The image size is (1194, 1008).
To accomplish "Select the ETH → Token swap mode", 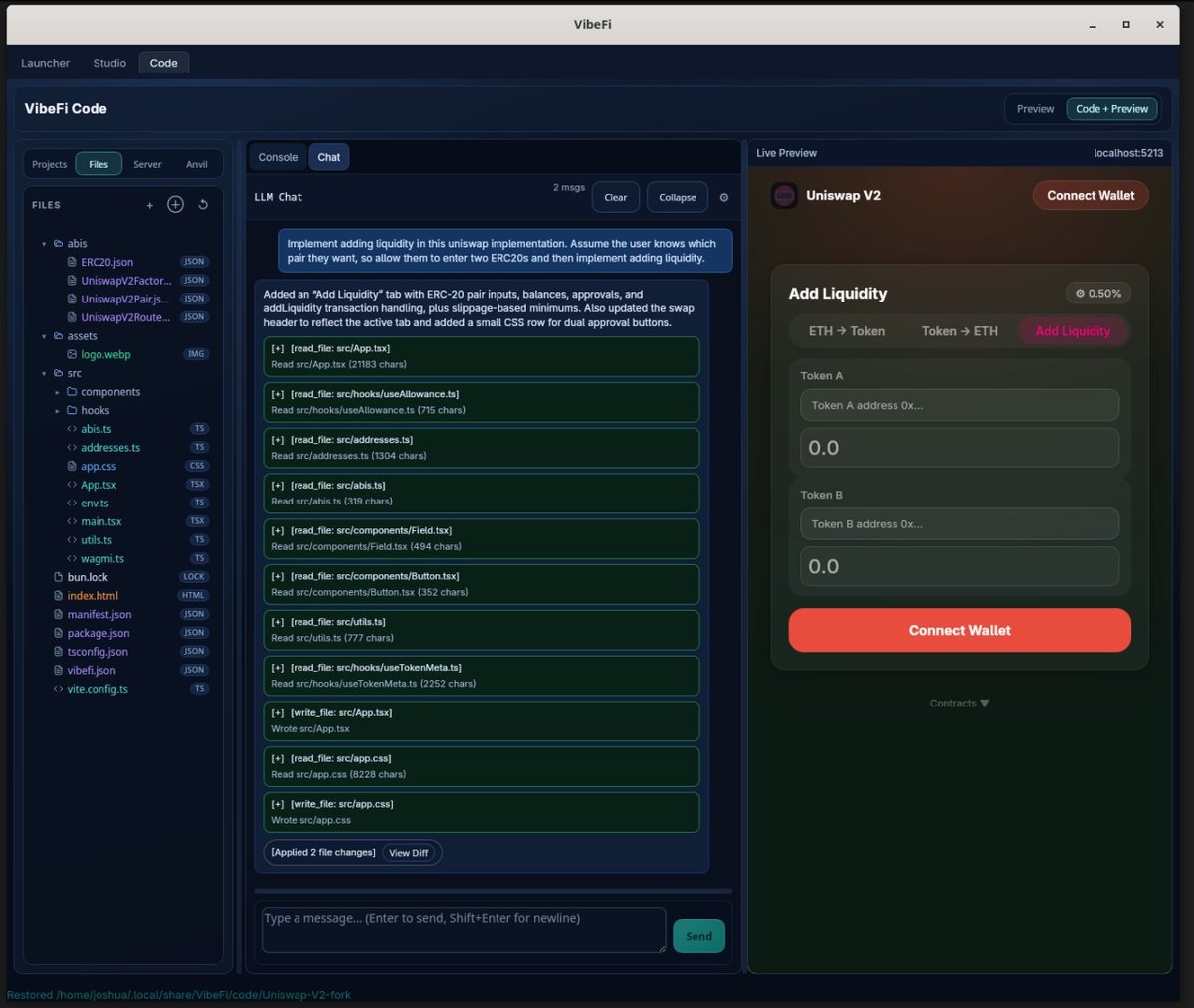I will click(x=847, y=331).
